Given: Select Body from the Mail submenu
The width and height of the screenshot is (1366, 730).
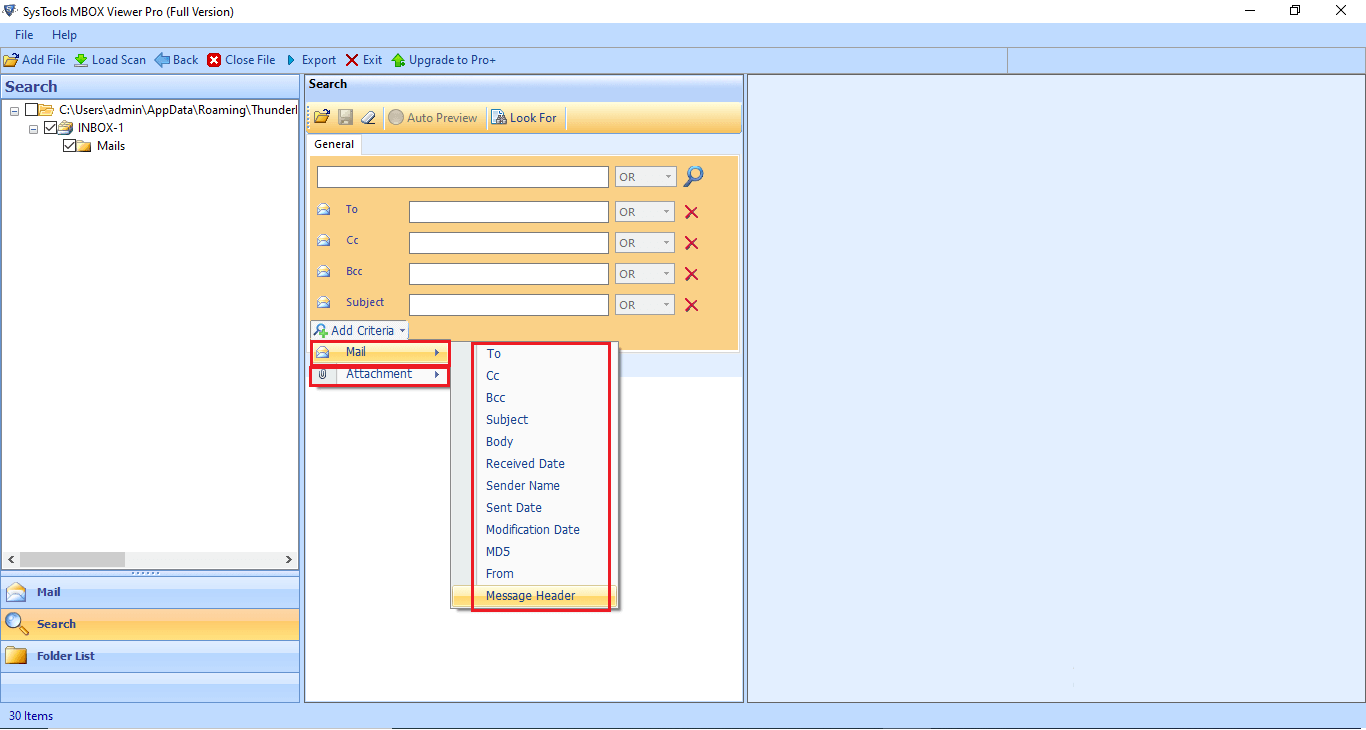Looking at the screenshot, I should coord(500,442).
